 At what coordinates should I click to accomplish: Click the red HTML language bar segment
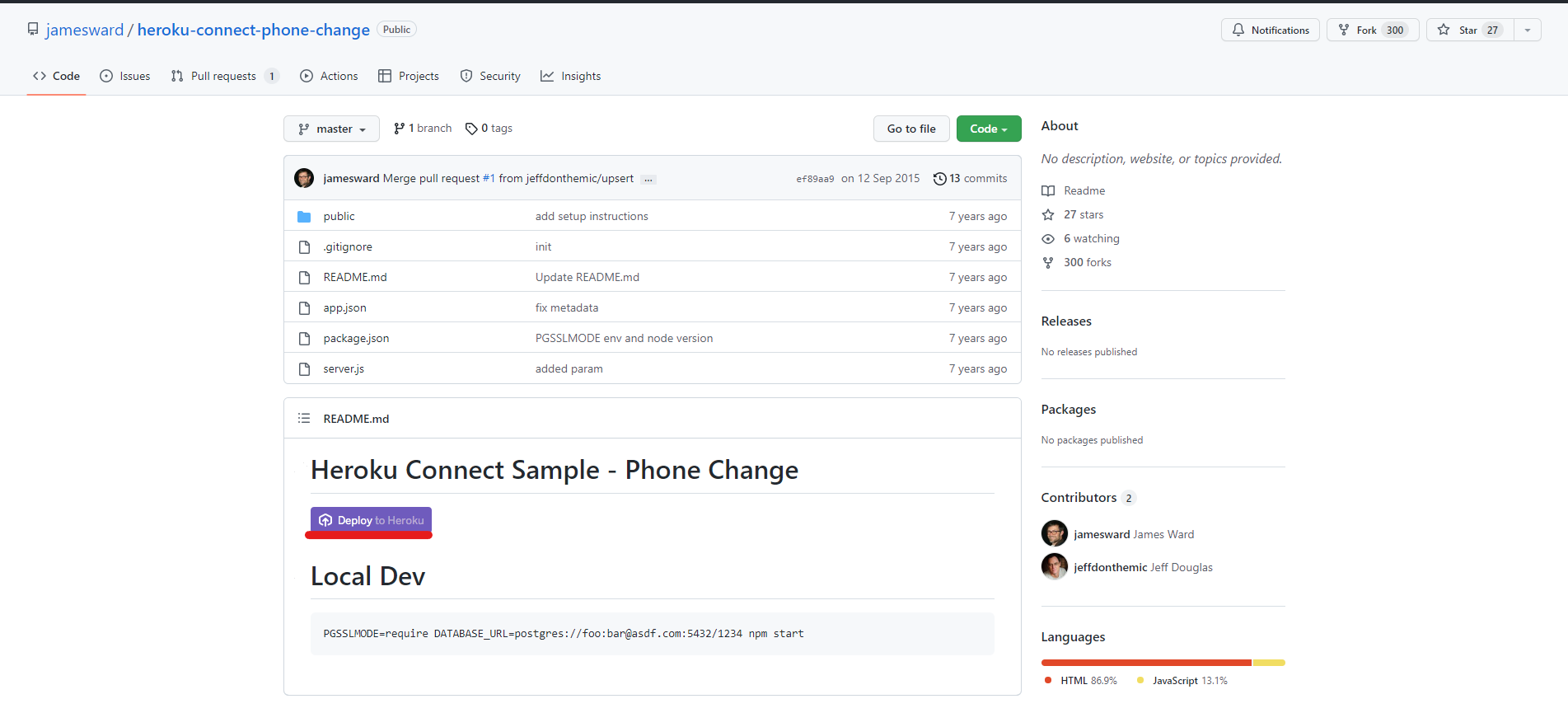pyautogui.click(x=1146, y=663)
